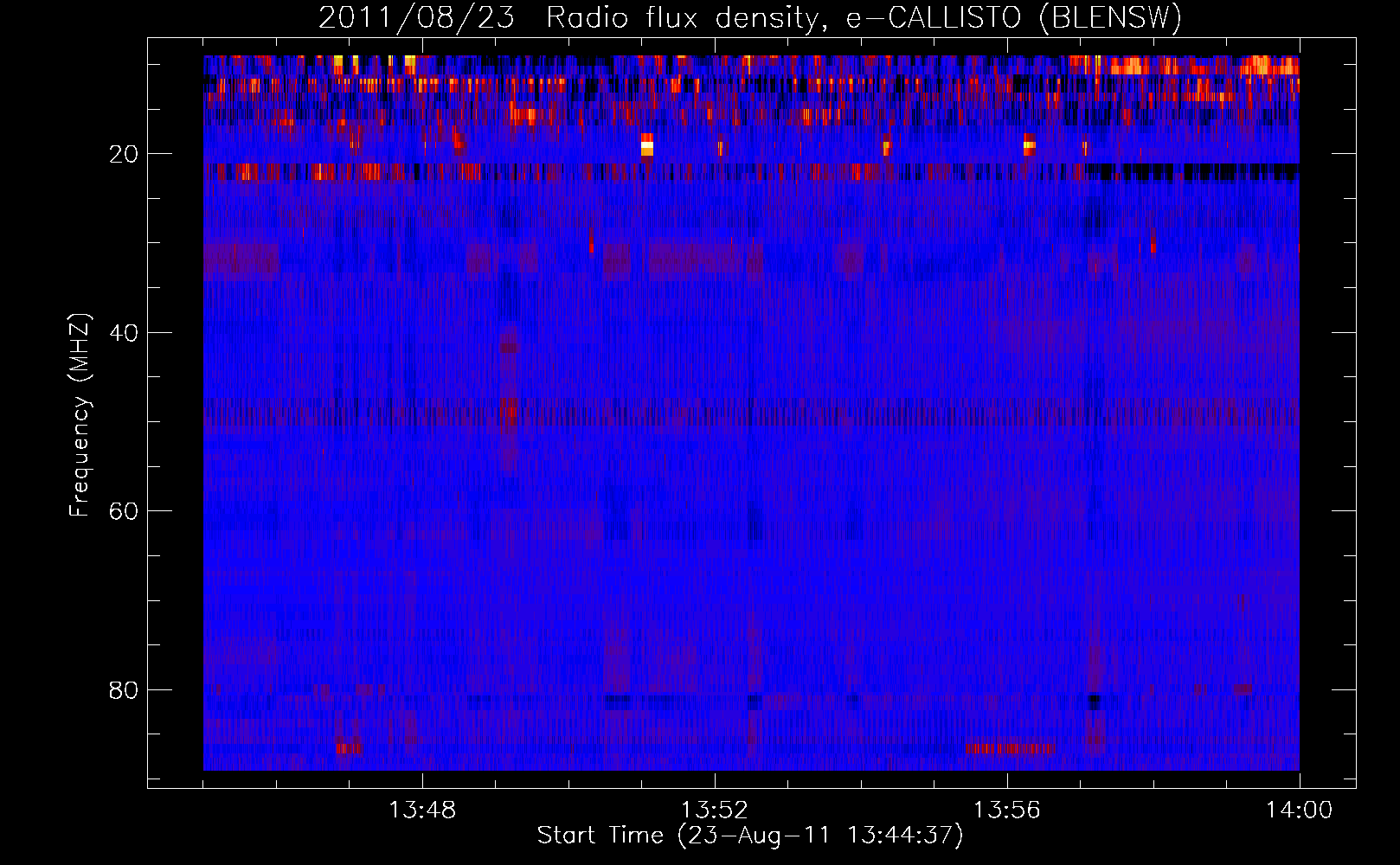Click the 13:56 time tick label
Image resolution: width=1400 pixels, height=865 pixels.
1006,810
